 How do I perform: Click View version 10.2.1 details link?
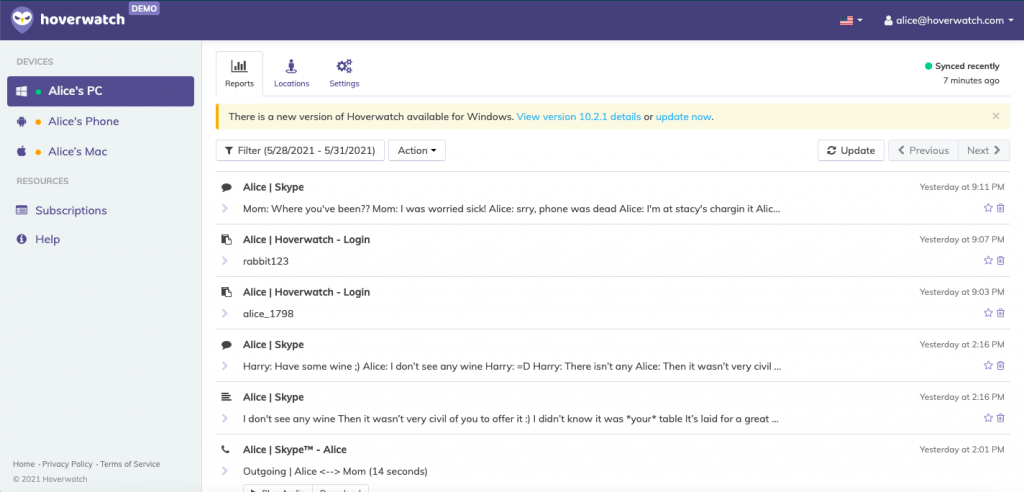(x=579, y=117)
